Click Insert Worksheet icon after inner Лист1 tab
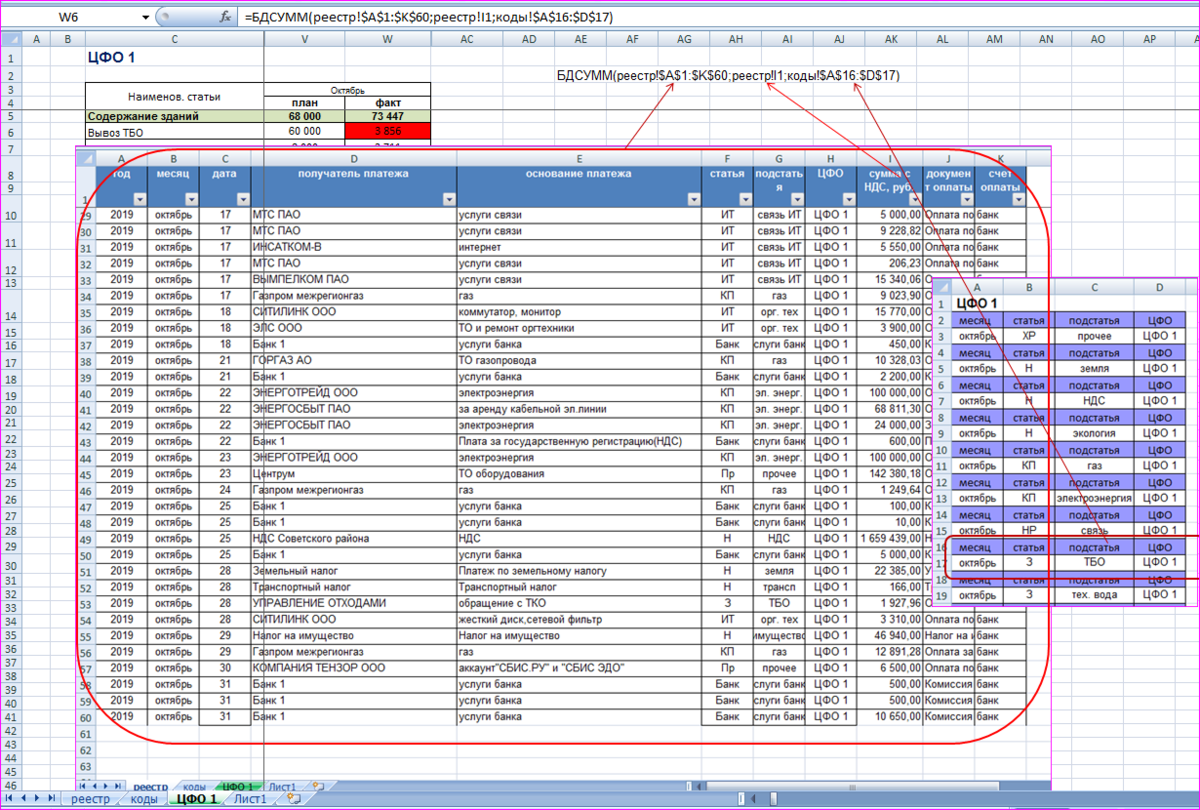Viewport: 1200px width, 810px height. click(x=317, y=787)
